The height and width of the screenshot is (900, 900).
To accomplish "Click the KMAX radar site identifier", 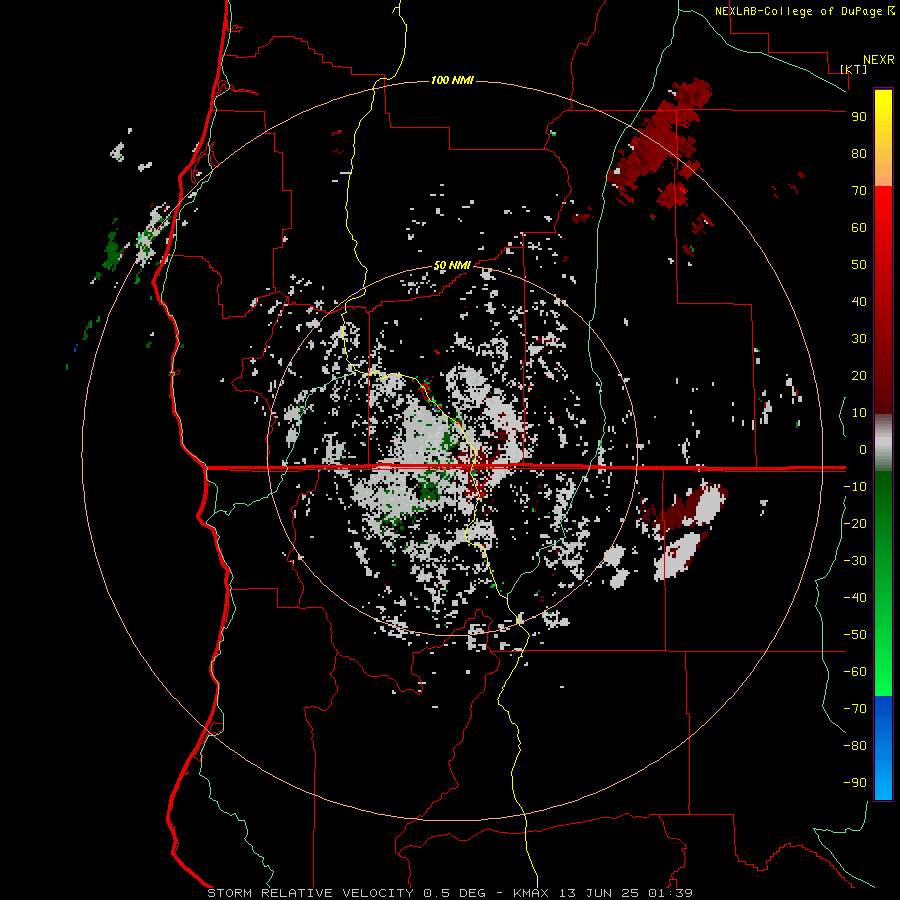I will (530, 893).
